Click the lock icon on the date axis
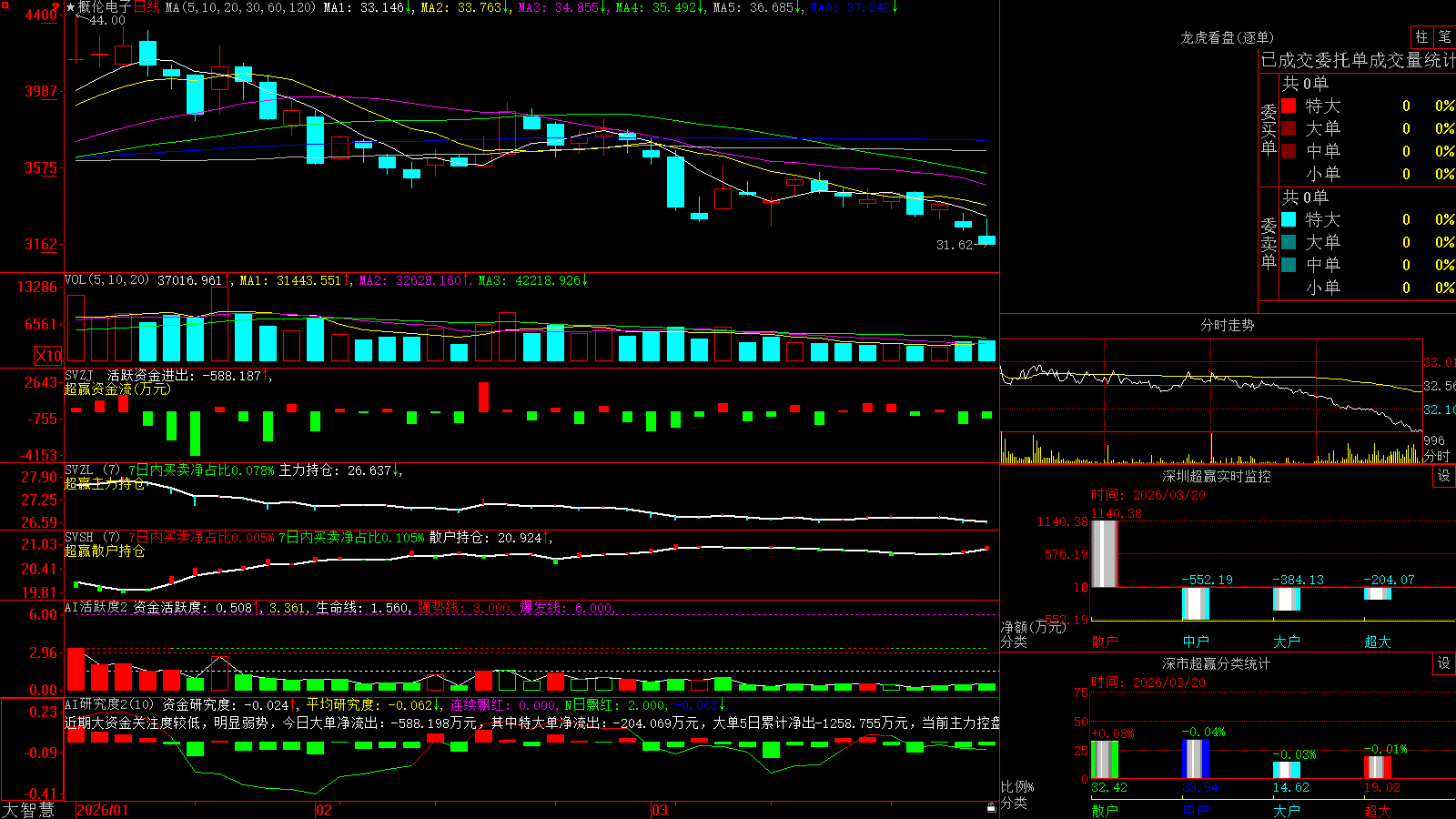The height and width of the screenshot is (819, 1456). [992, 808]
